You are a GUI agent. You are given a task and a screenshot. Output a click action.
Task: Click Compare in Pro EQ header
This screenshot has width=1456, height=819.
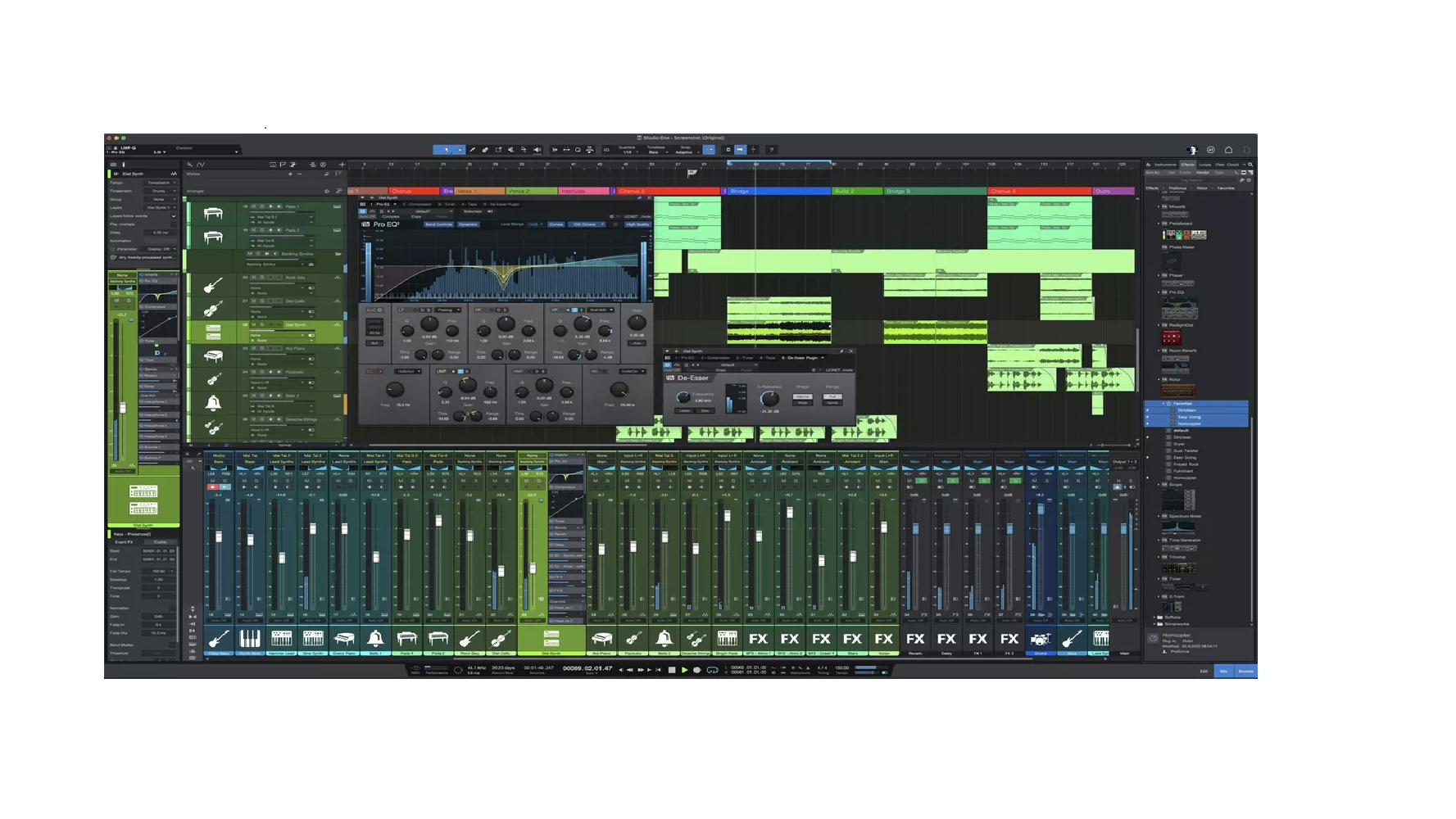pos(391,216)
